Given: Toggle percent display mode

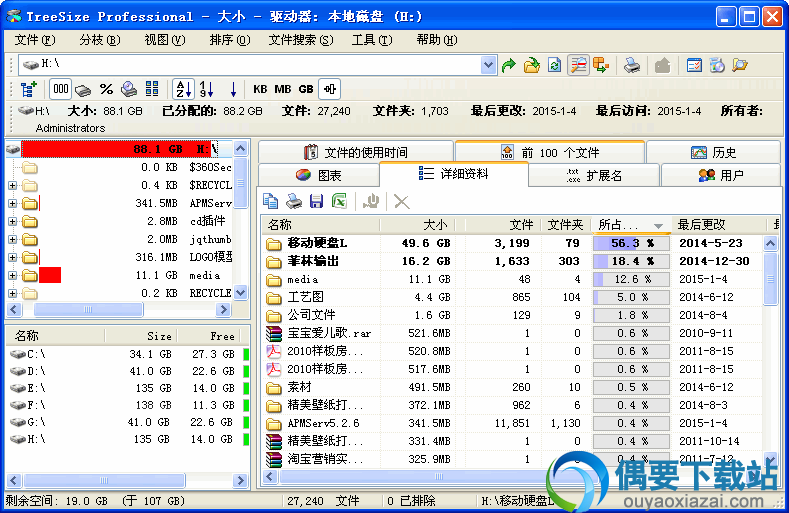Looking at the screenshot, I should (106, 89).
